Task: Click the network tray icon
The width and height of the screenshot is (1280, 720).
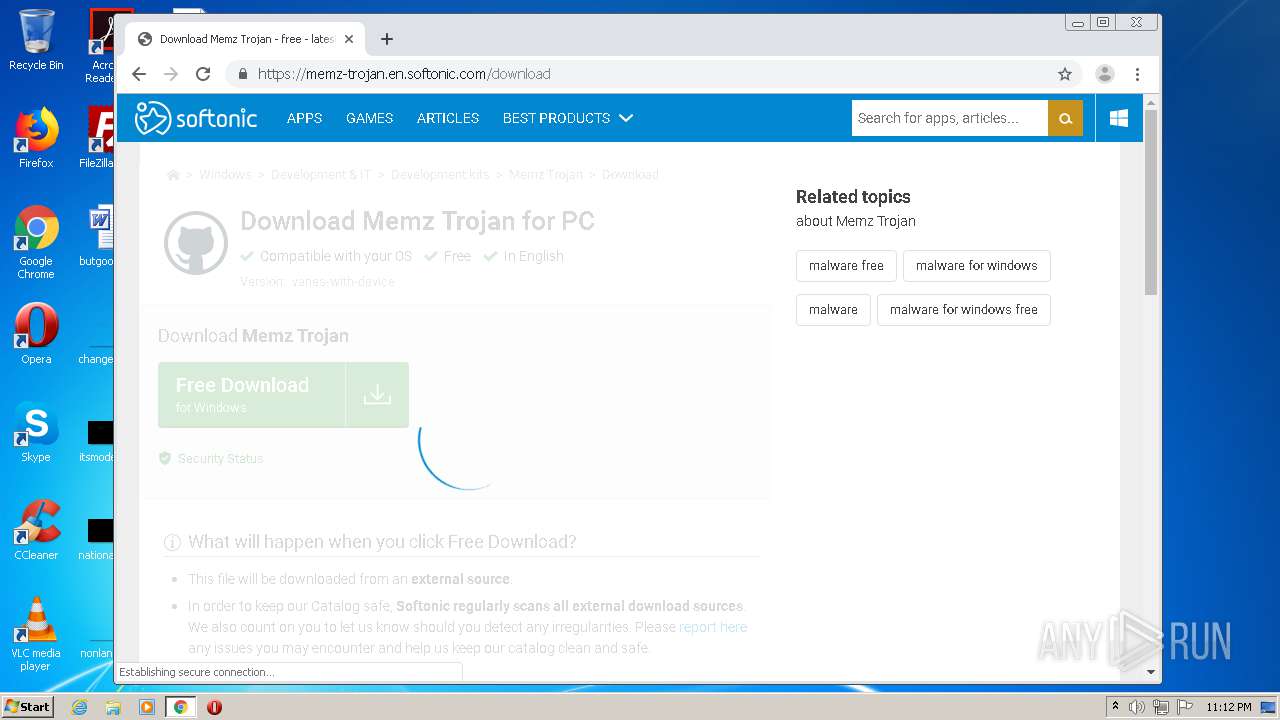Action: (1160, 707)
